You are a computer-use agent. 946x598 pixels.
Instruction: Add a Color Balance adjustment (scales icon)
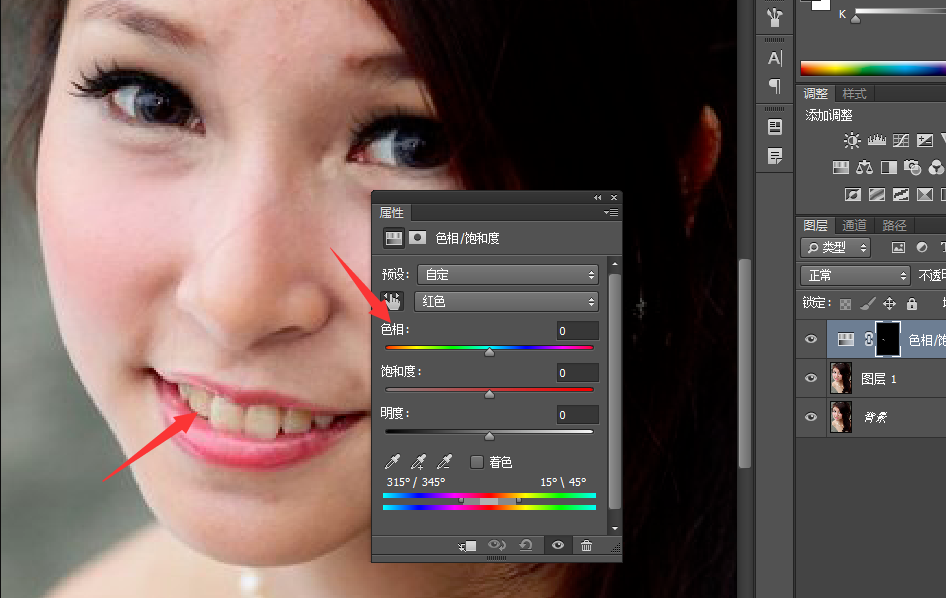point(865,167)
